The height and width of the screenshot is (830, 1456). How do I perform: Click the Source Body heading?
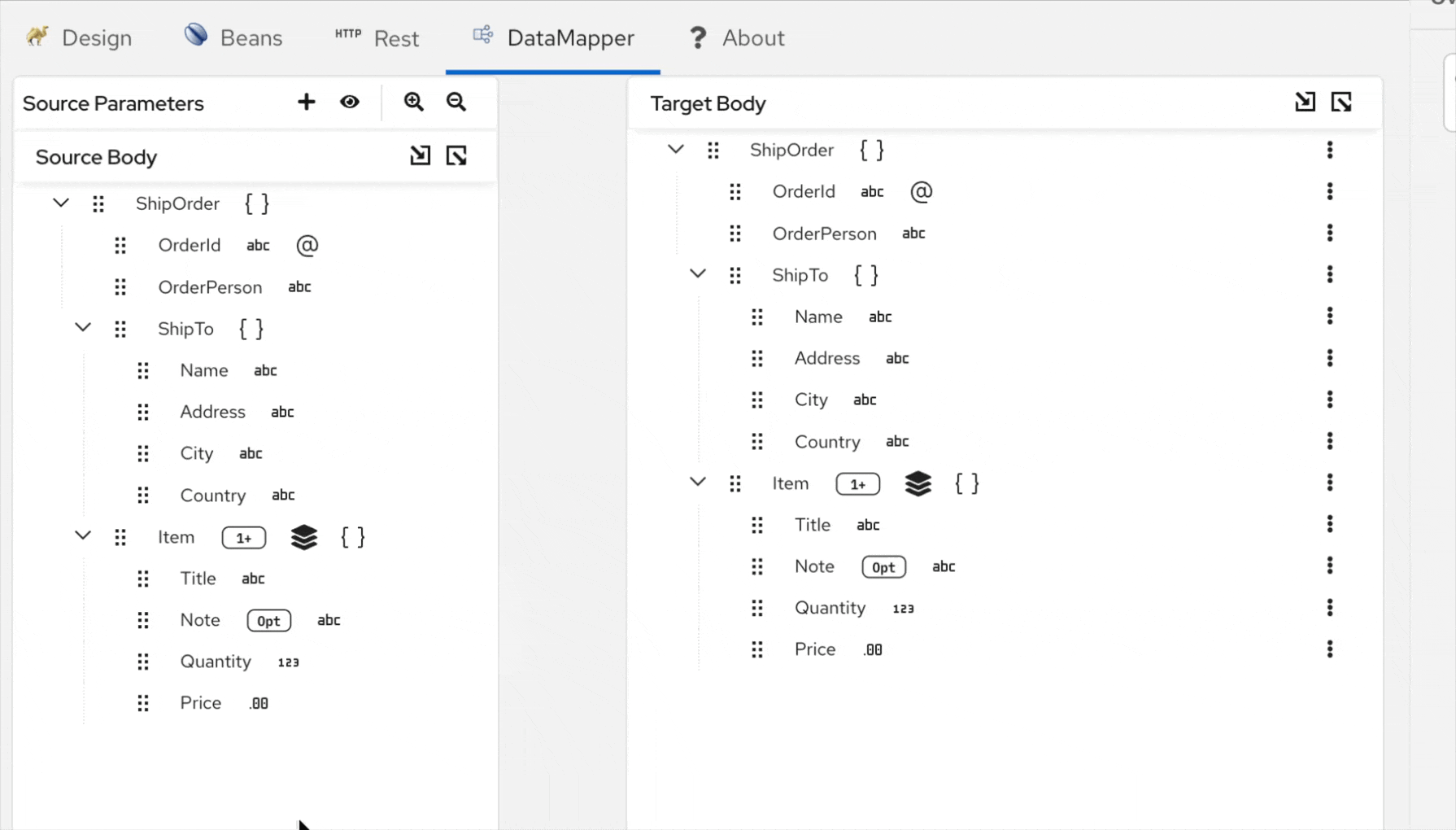[x=96, y=157]
